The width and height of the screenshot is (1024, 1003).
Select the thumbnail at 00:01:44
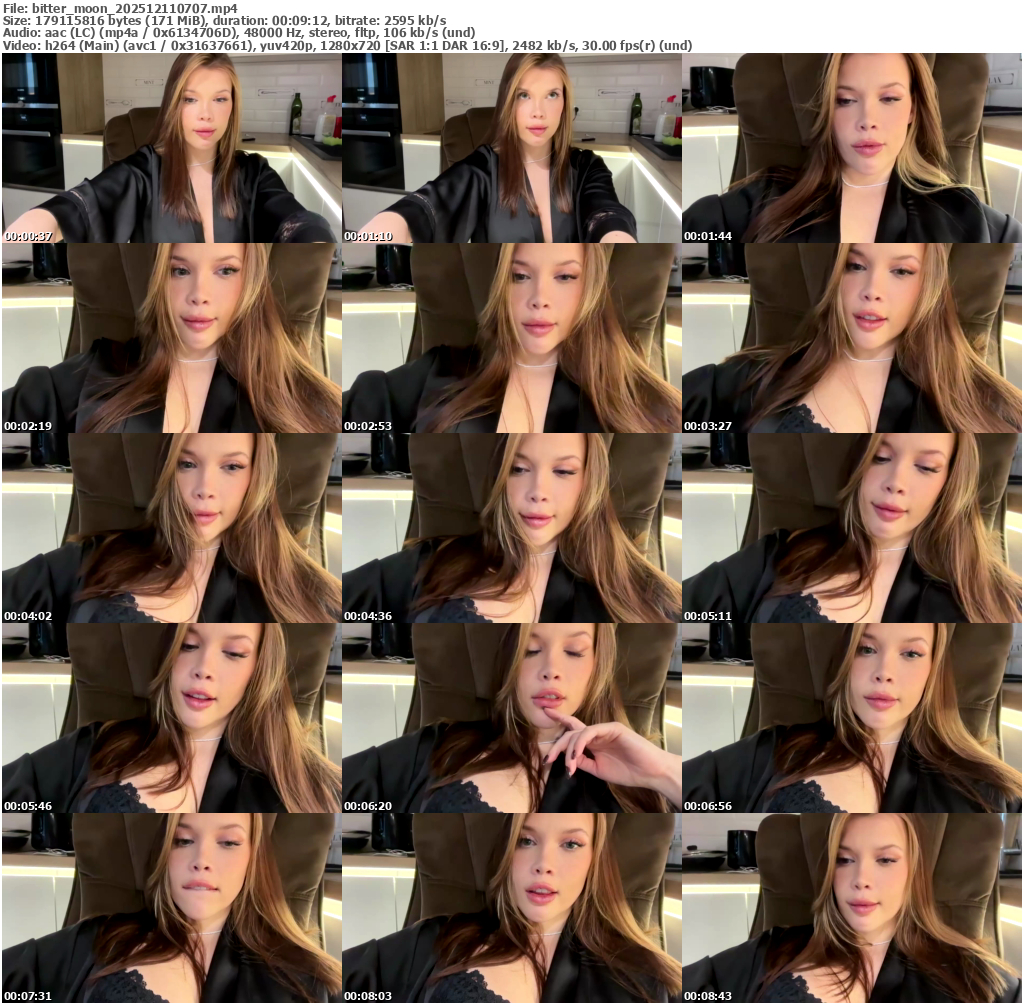coord(852,148)
